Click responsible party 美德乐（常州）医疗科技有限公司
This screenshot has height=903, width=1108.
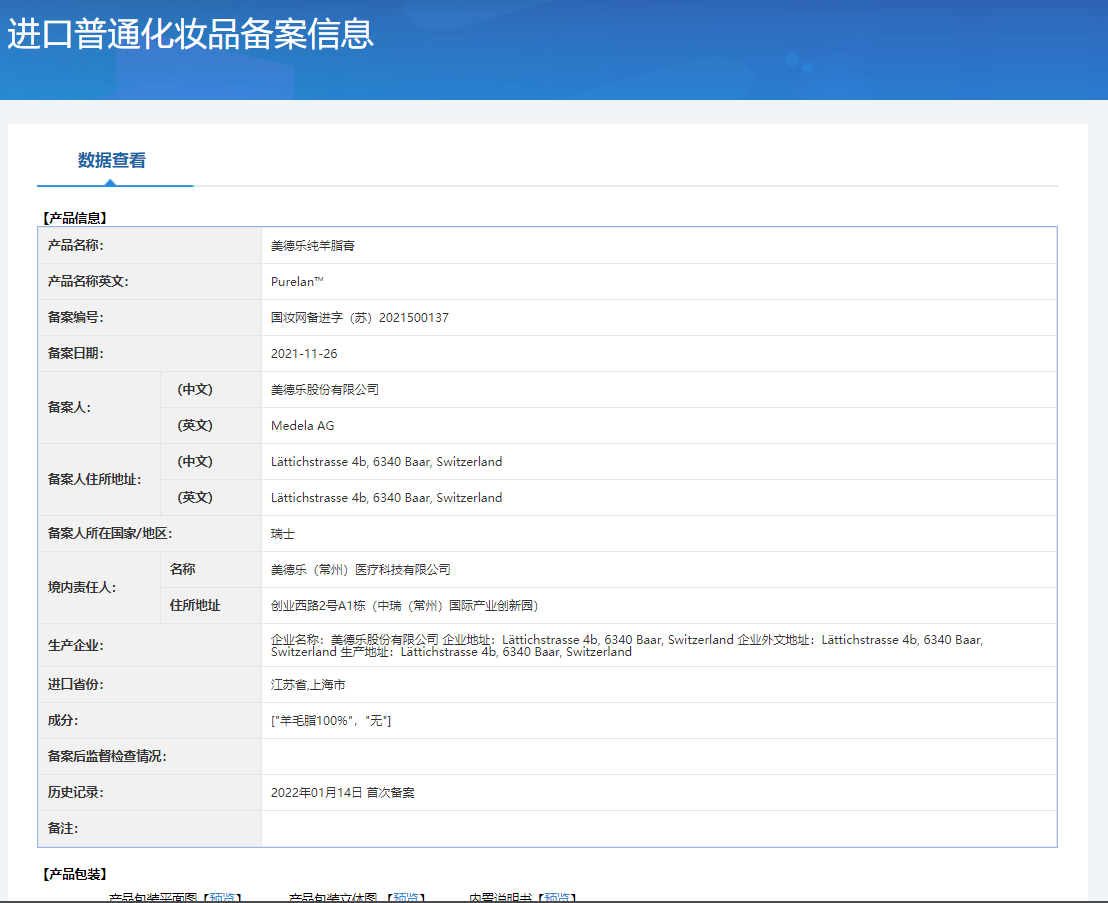pos(360,570)
